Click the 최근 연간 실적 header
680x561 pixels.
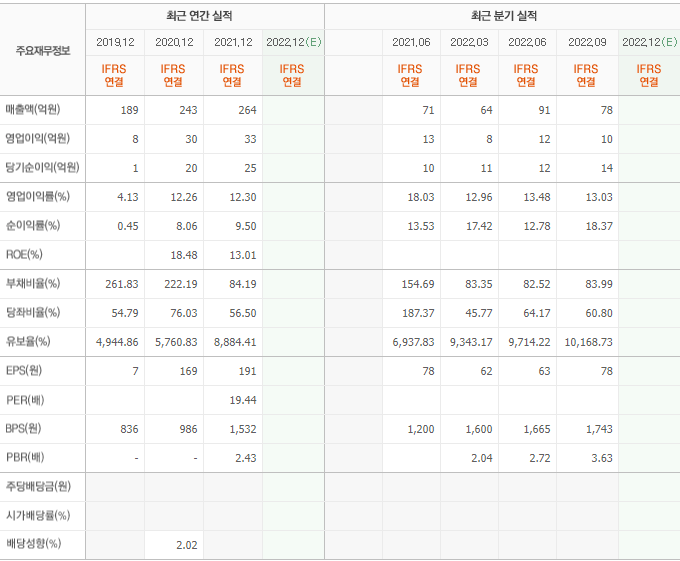199,16
